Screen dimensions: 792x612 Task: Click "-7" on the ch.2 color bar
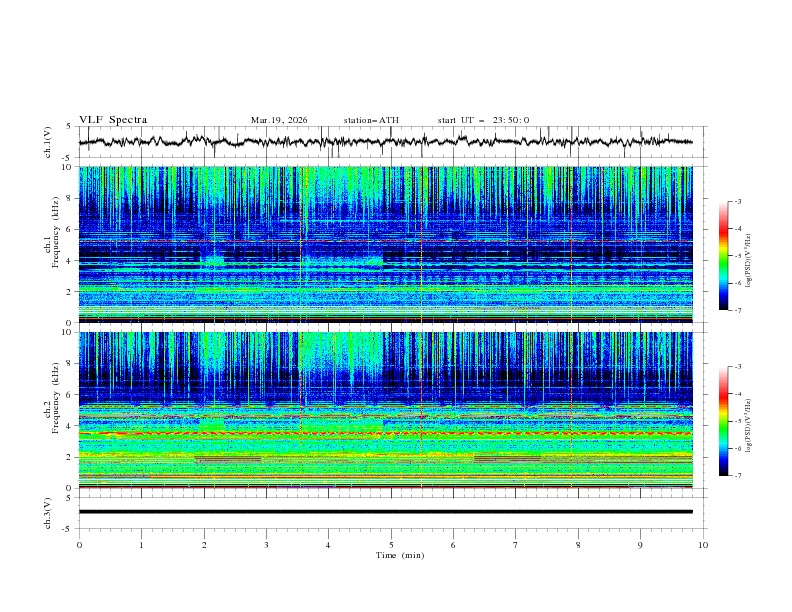[737, 476]
